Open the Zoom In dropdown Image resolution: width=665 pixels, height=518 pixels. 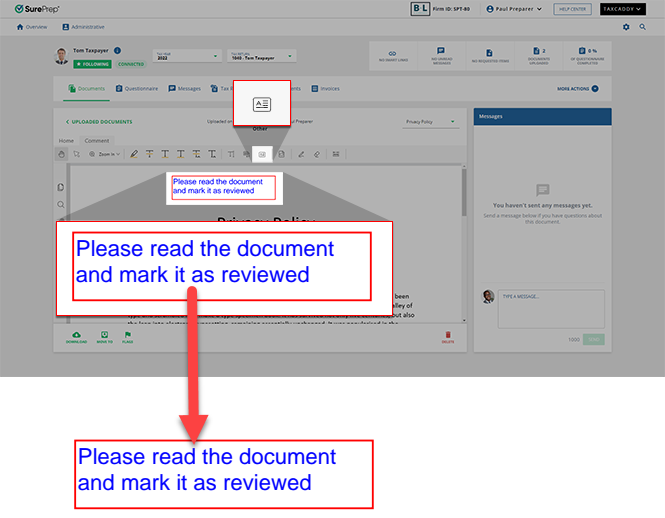pos(104,154)
